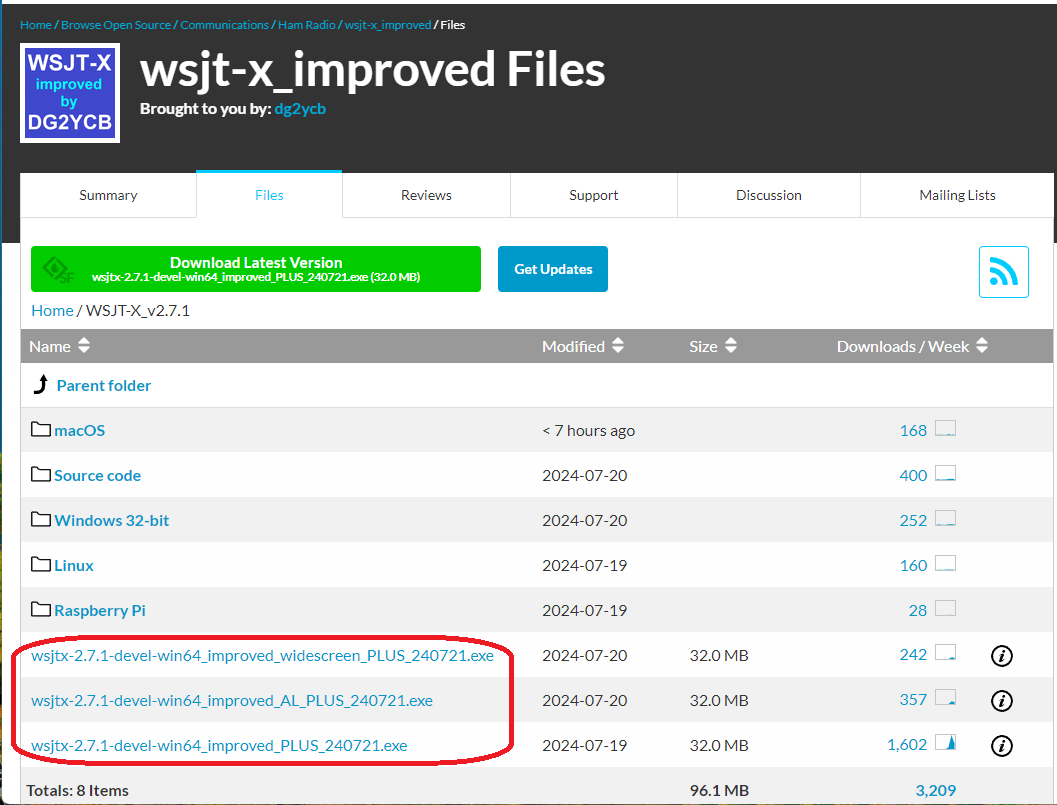Image resolution: width=1057 pixels, height=805 pixels.
Task: Open downloads chart for Linux folder
Action: pyautogui.click(x=945, y=564)
